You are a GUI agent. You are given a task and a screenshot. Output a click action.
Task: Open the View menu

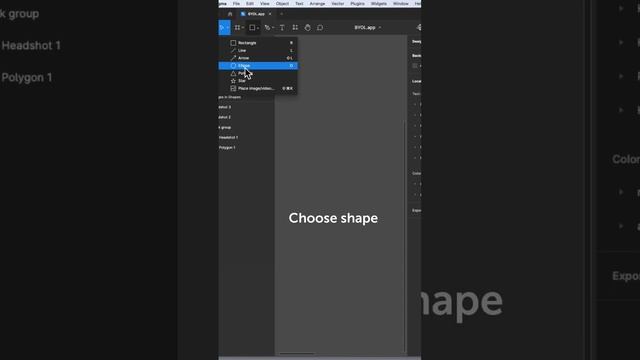click(x=264, y=4)
